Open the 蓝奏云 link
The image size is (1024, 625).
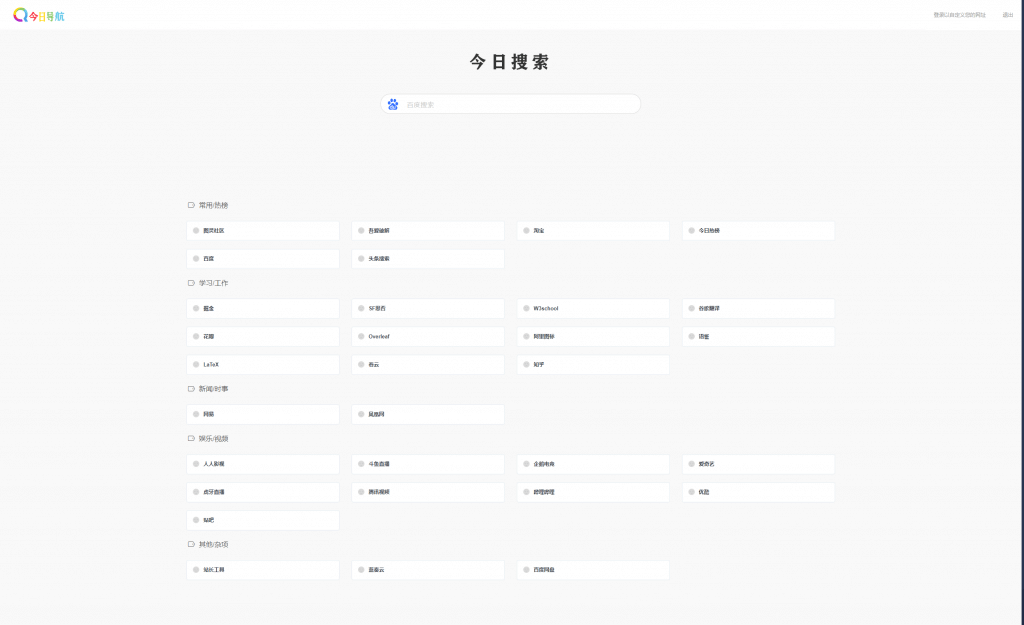click(428, 569)
